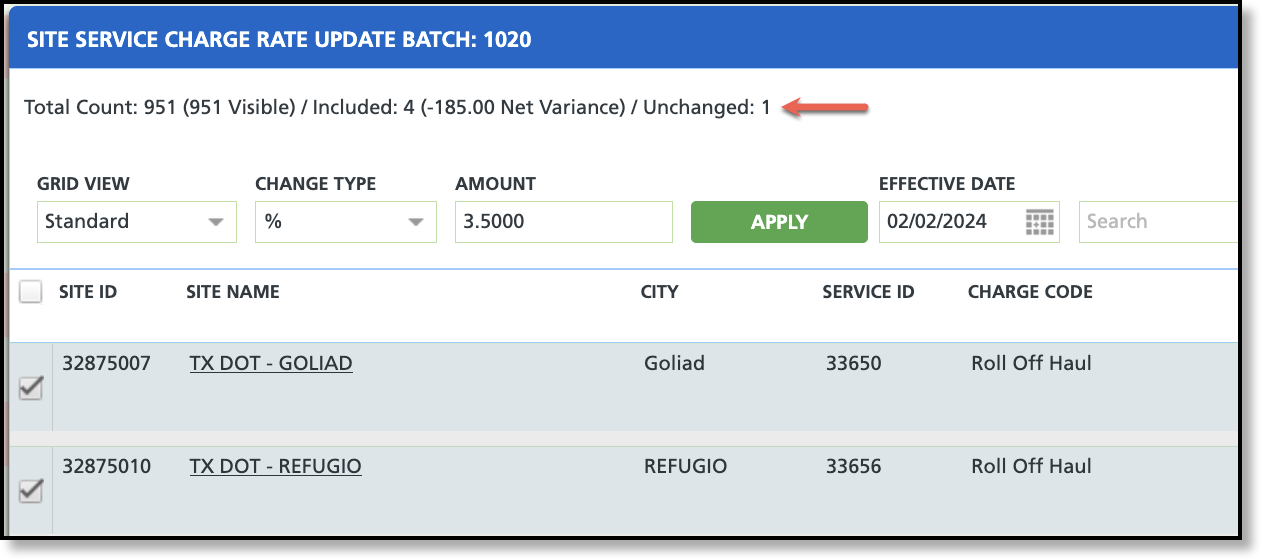Select service ID 33650 cell
Viewport: 1262px width, 560px height.
click(854, 363)
